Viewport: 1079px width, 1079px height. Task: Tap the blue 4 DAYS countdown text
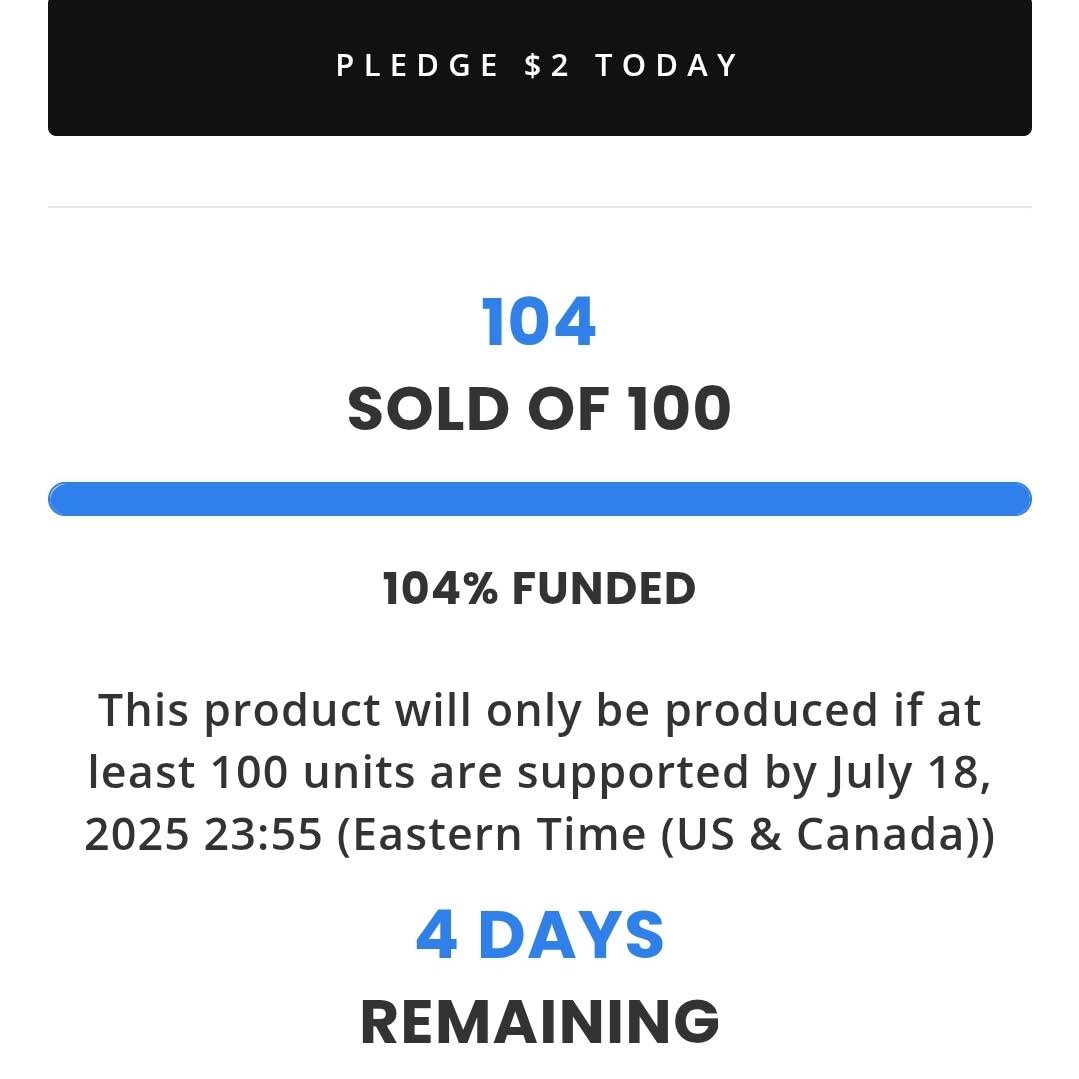pyautogui.click(x=539, y=936)
